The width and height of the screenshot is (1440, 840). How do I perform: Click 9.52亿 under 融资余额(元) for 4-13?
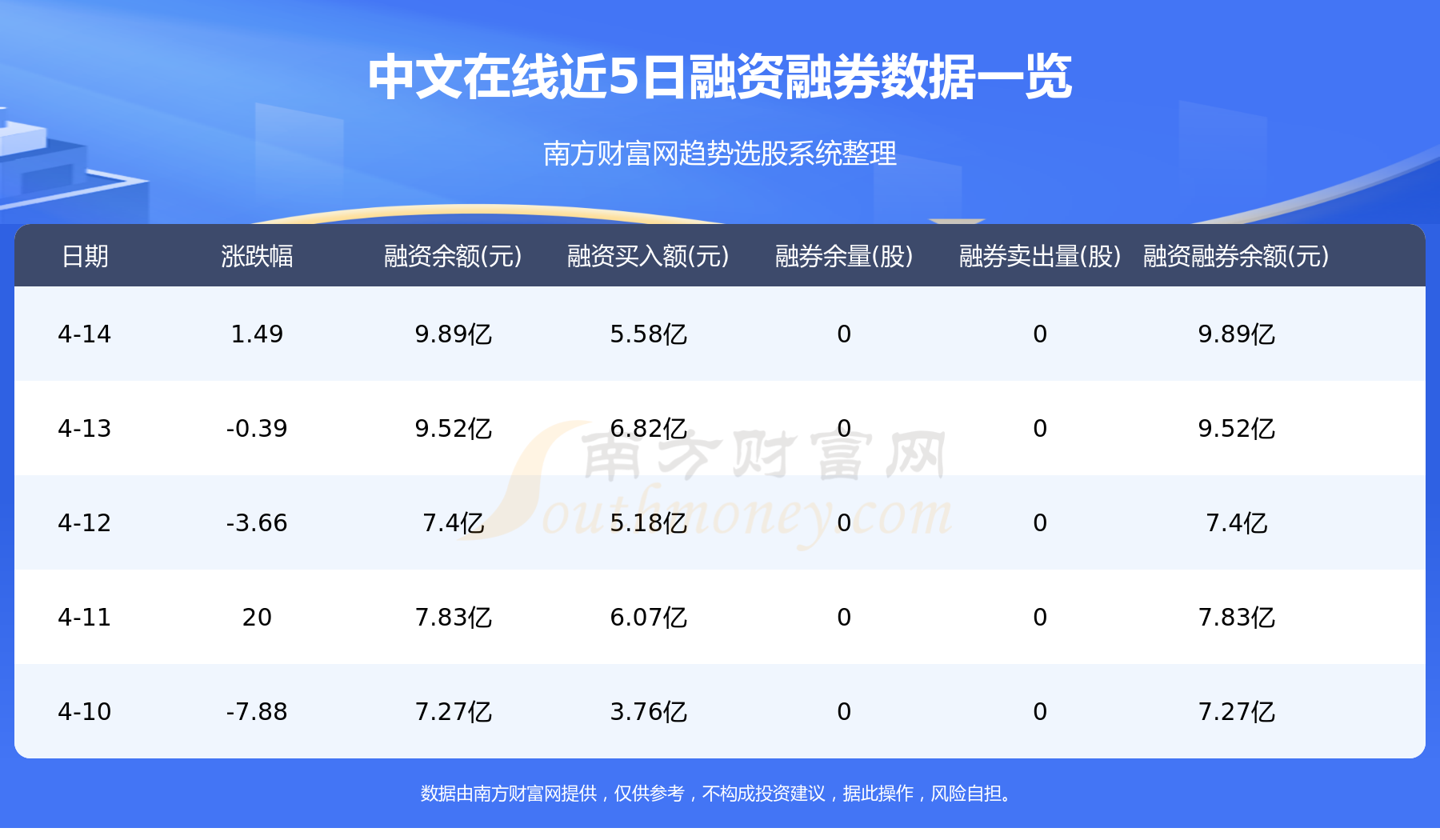pyautogui.click(x=453, y=429)
